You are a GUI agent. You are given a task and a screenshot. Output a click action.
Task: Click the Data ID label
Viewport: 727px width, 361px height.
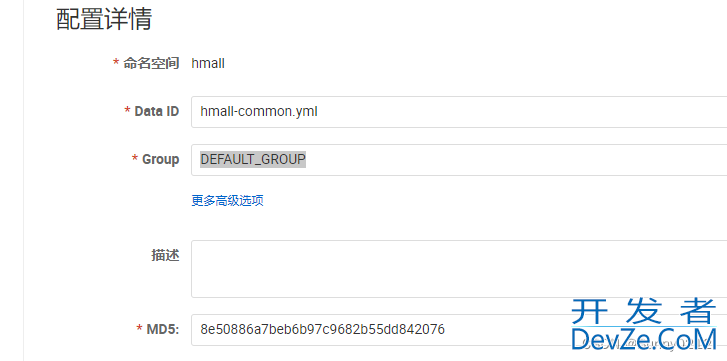coord(157,111)
